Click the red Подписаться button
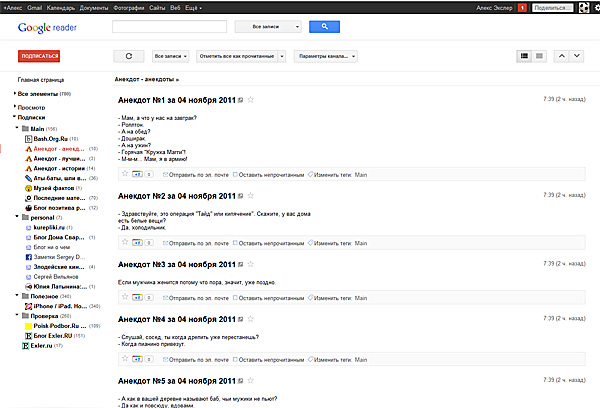The height and width of the screenshot is (408, 600). click(x=38, y=56)
